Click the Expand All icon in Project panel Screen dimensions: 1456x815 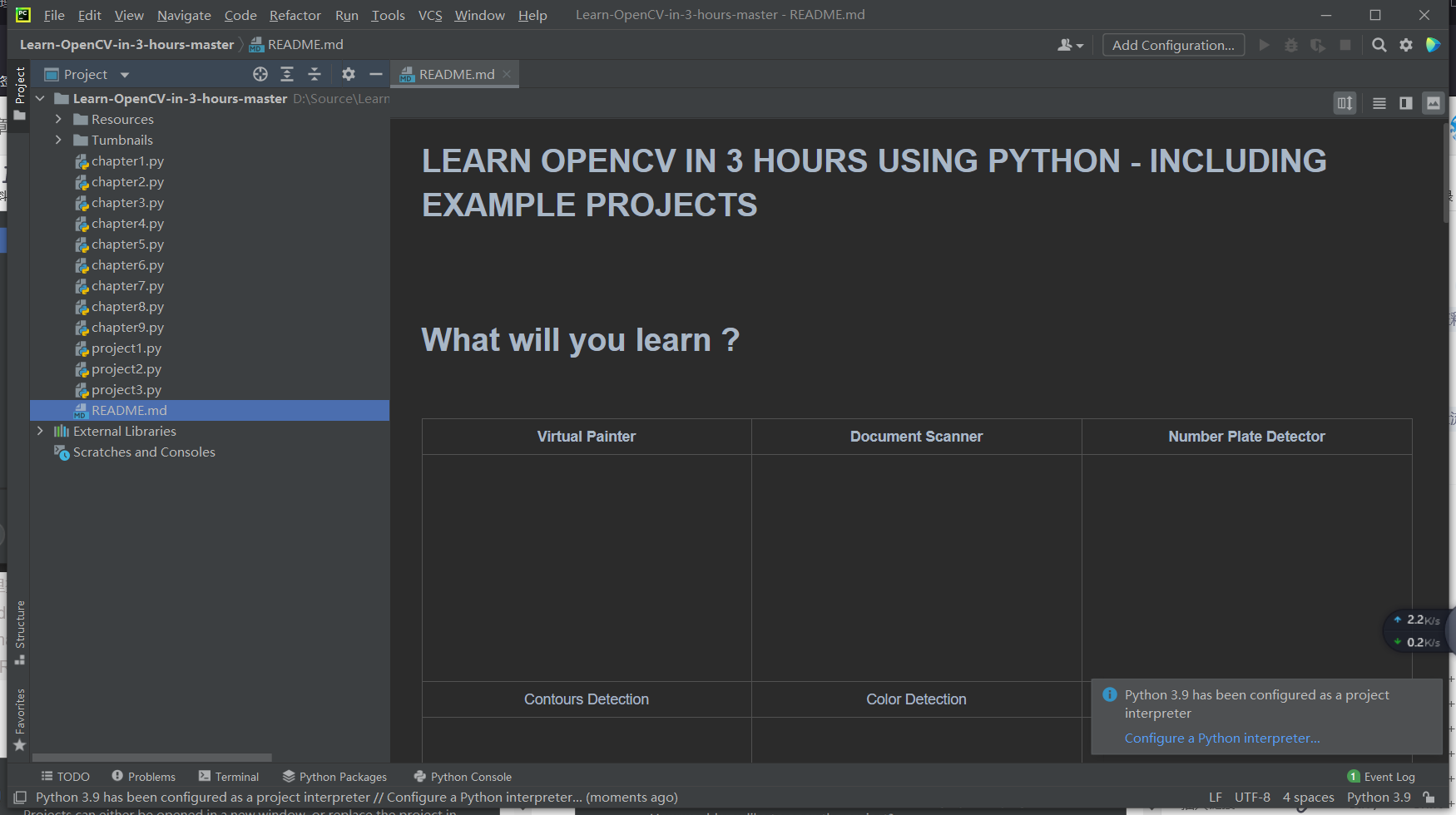287,74
